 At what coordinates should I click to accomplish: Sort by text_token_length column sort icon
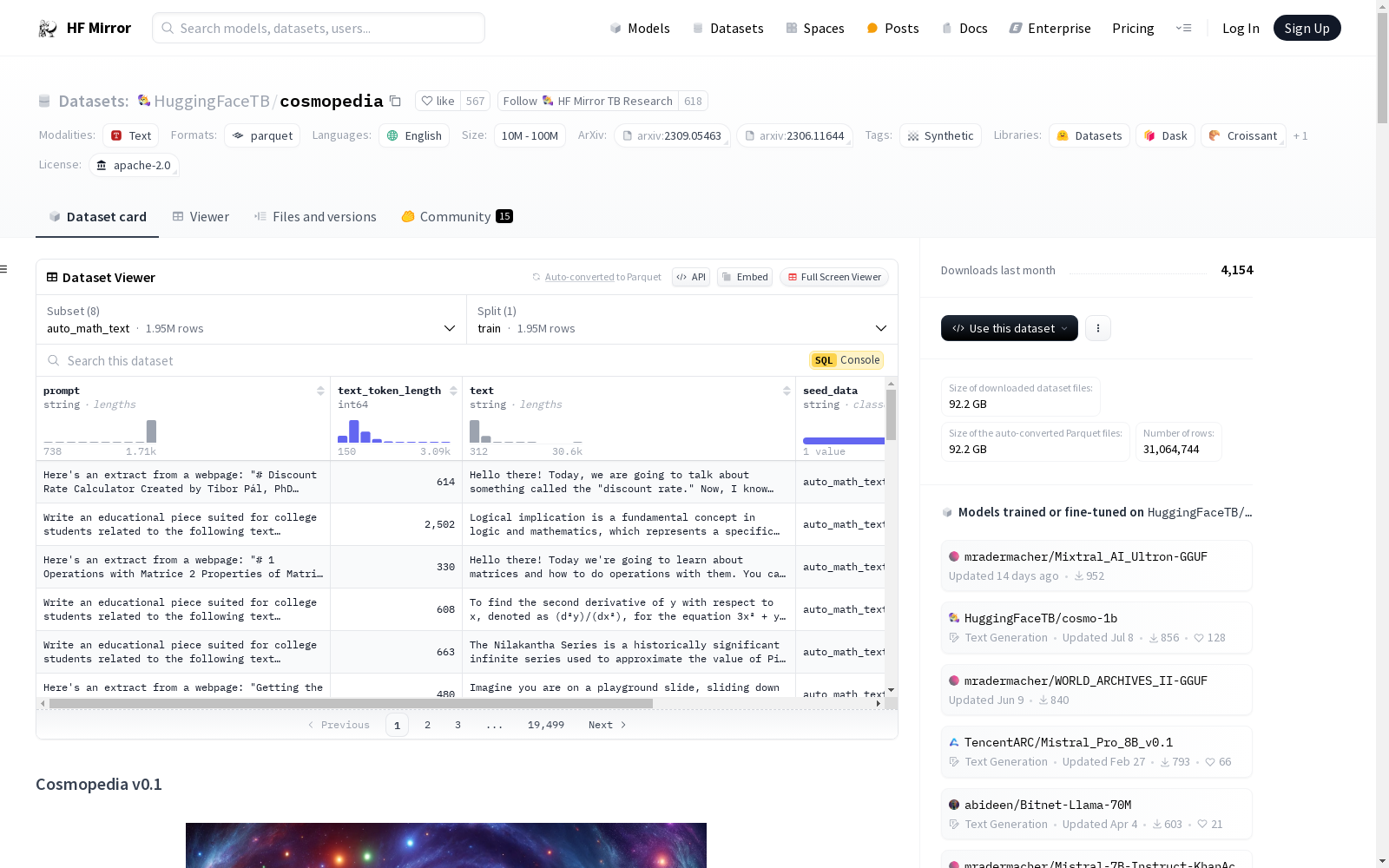[x=453, y=391]
